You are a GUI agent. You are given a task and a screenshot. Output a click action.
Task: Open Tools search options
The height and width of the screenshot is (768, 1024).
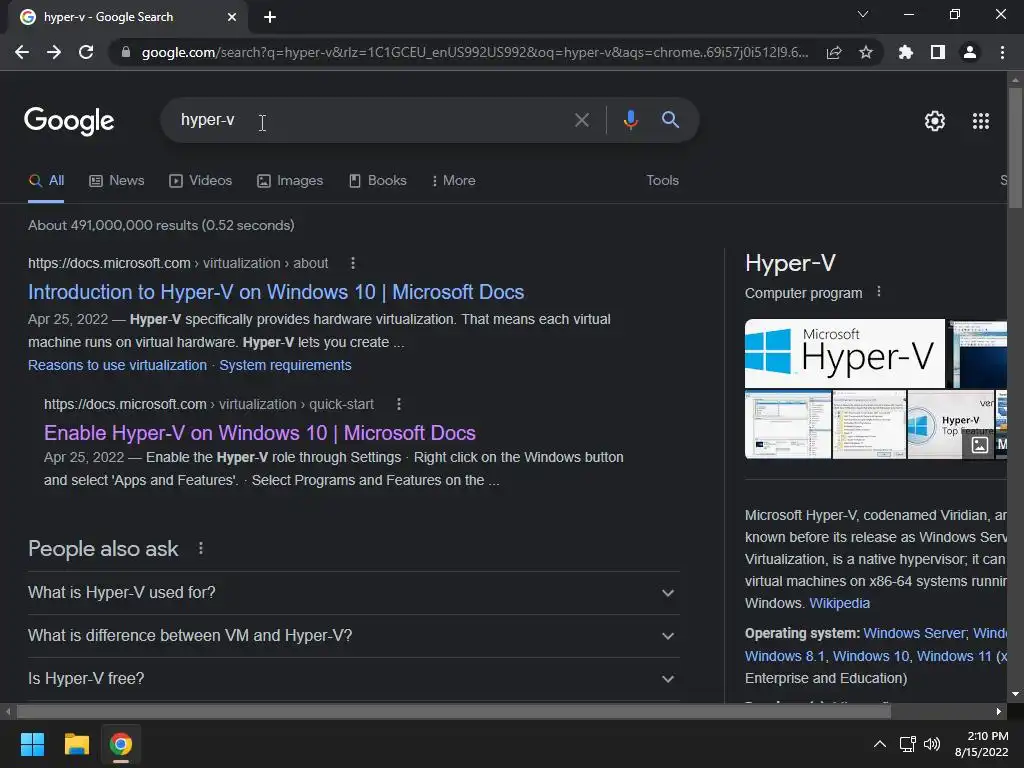(662, 180)
